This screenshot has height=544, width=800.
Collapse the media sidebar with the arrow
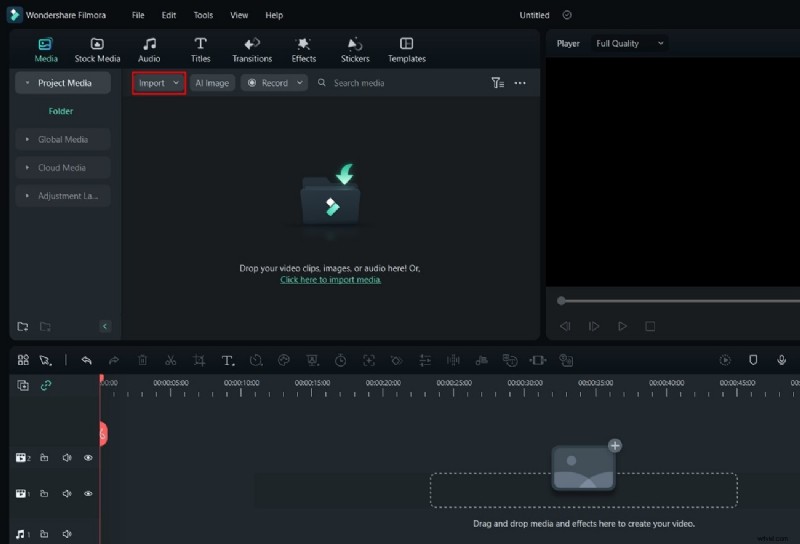coord(105,327)
